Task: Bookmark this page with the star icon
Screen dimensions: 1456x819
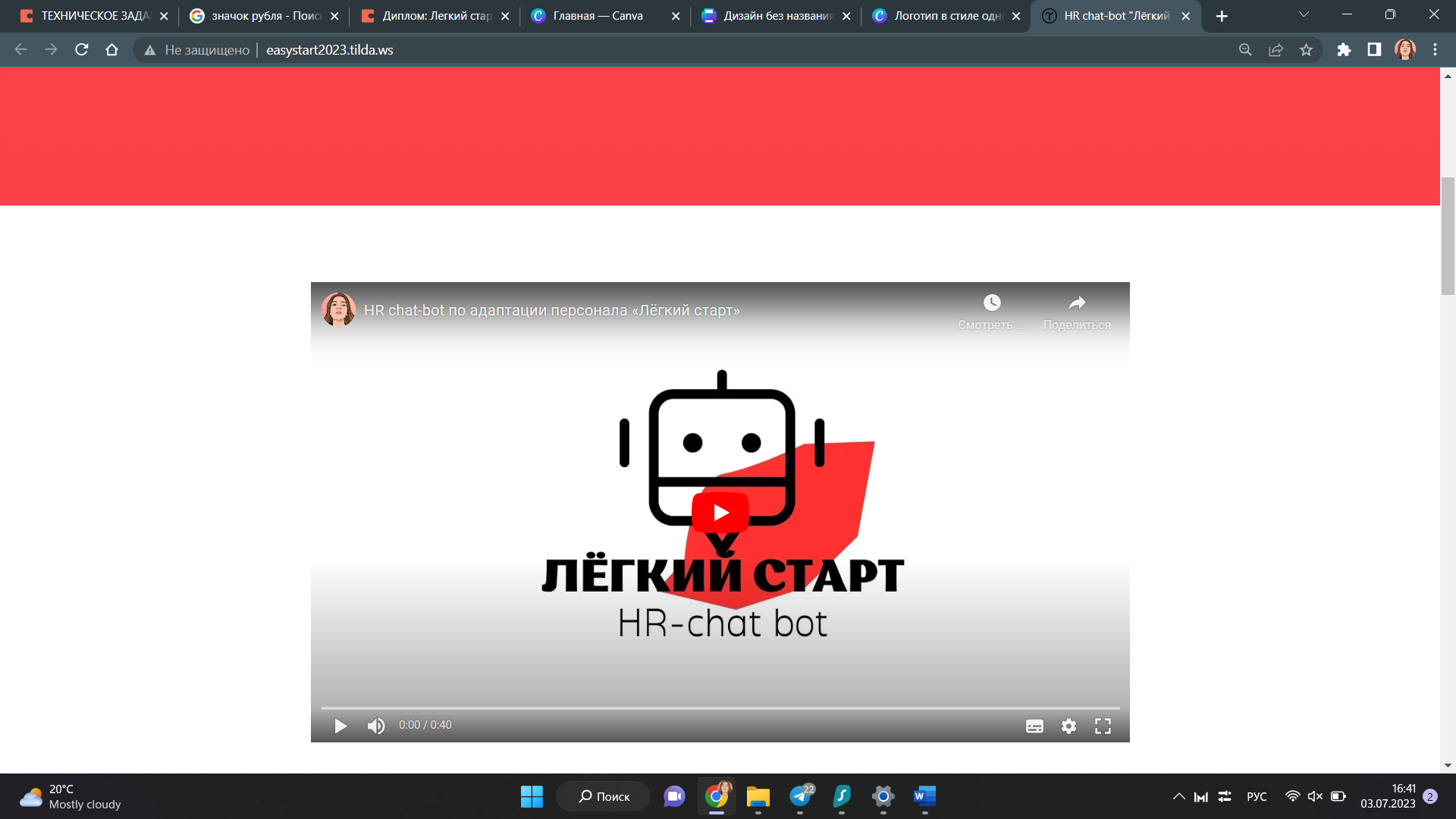Action: click(1306, 50)
